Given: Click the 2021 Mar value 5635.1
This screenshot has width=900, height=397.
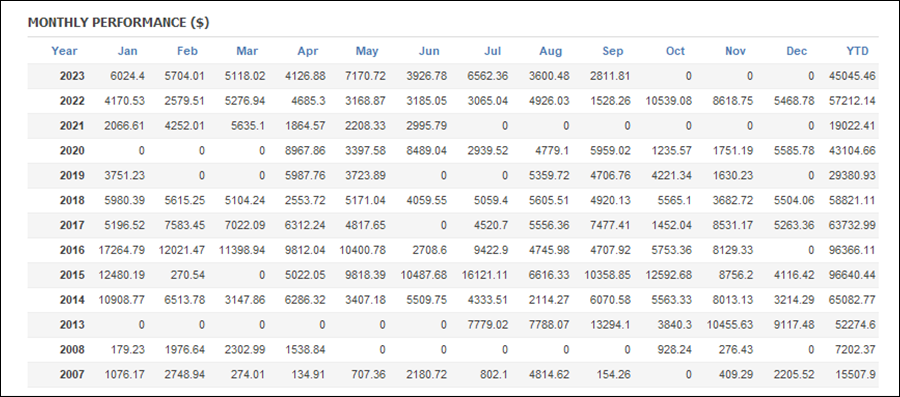Looking at the screenshot, I should [247, 126].
